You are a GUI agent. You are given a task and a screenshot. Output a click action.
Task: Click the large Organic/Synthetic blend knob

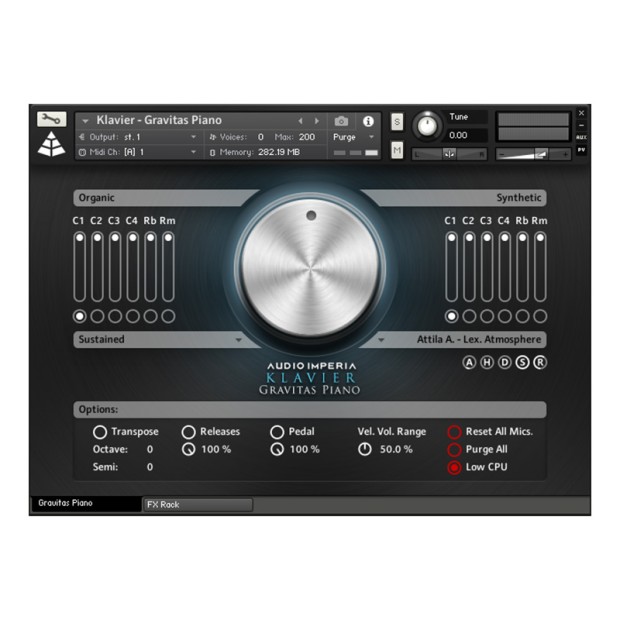[x=310, y=268]
